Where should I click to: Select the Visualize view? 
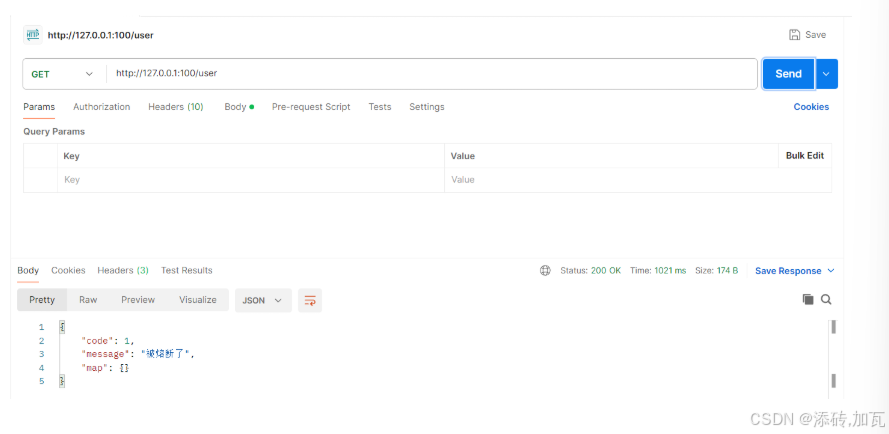coord(198,300)
